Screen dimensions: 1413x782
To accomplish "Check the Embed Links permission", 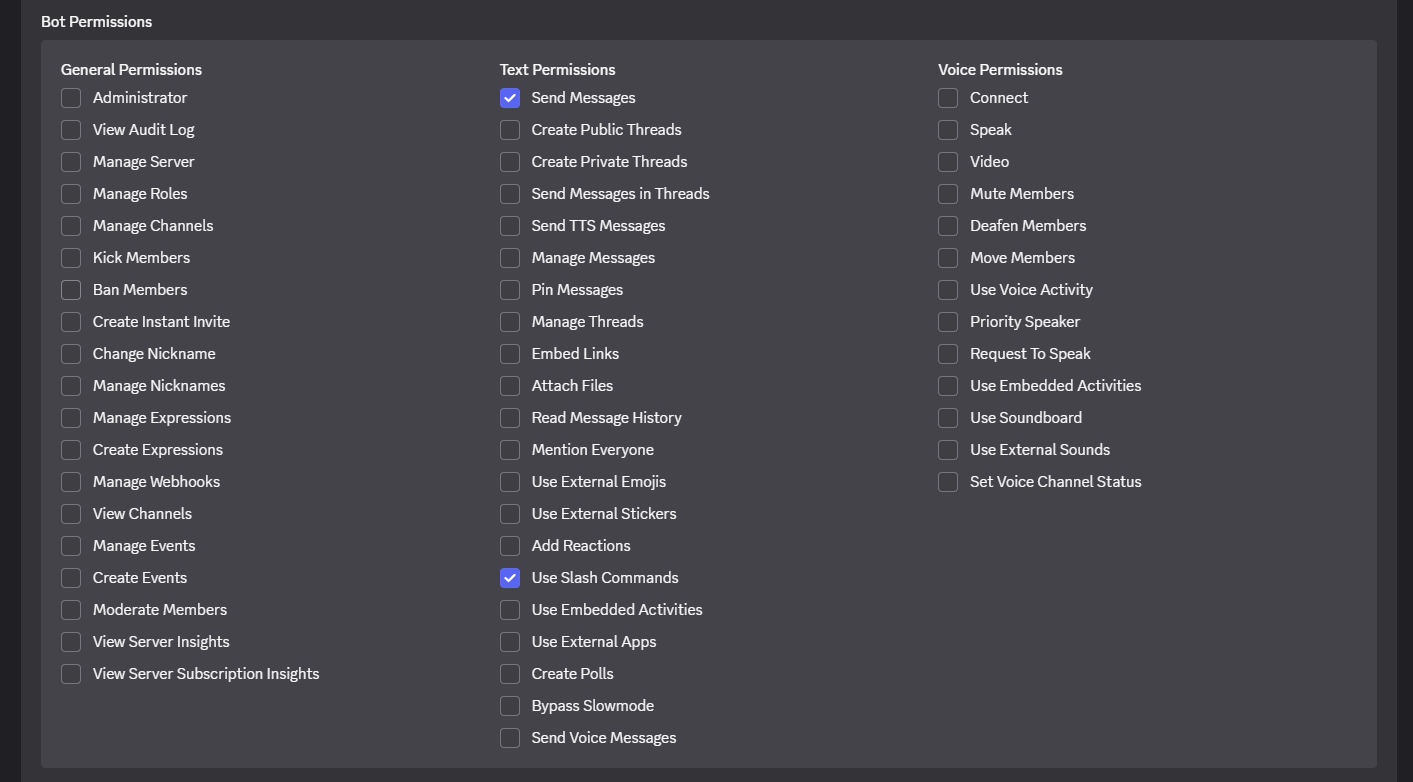I will coord(509,353).
